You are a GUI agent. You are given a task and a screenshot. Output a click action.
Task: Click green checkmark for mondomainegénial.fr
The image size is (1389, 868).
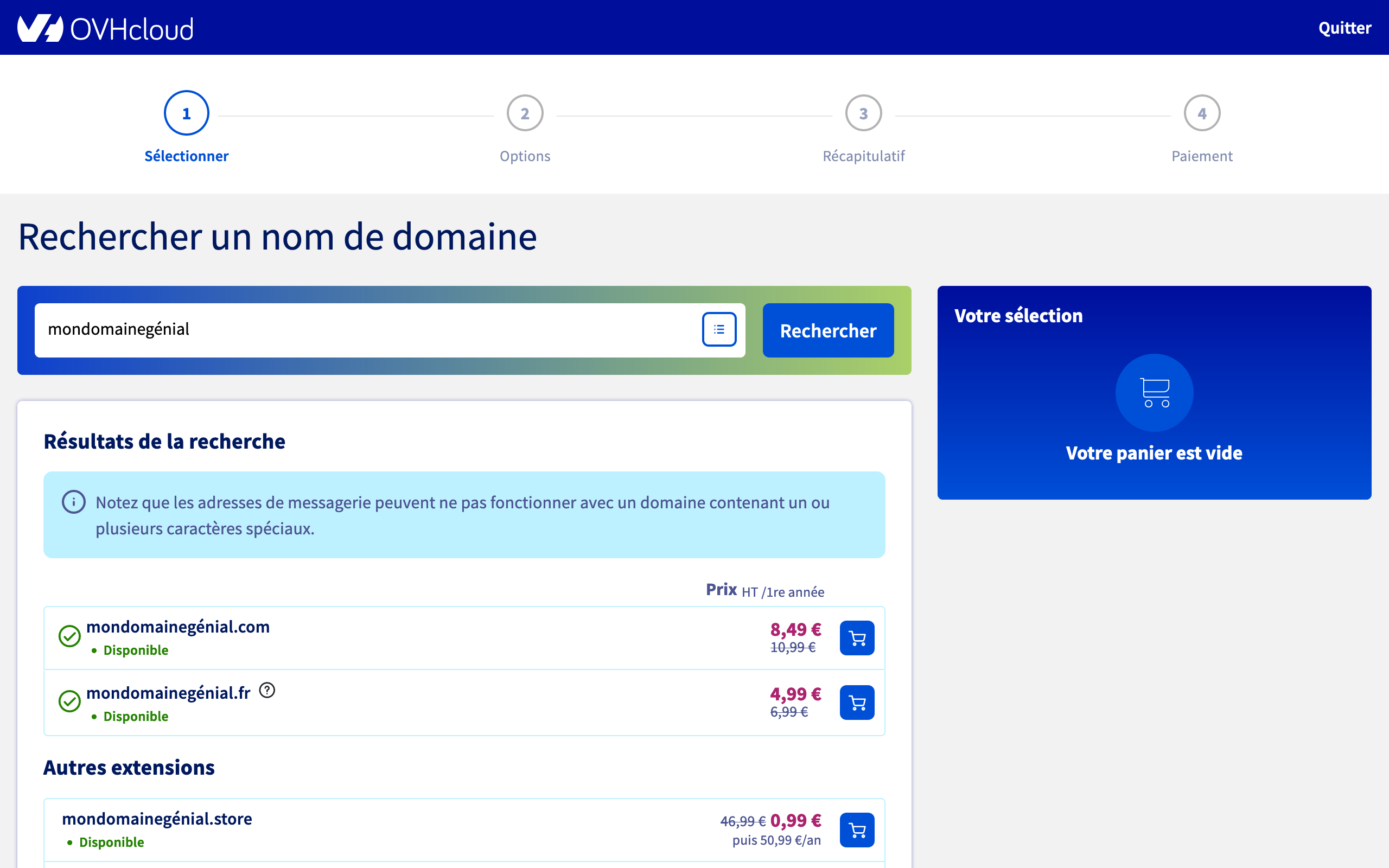tap(69, 701)
